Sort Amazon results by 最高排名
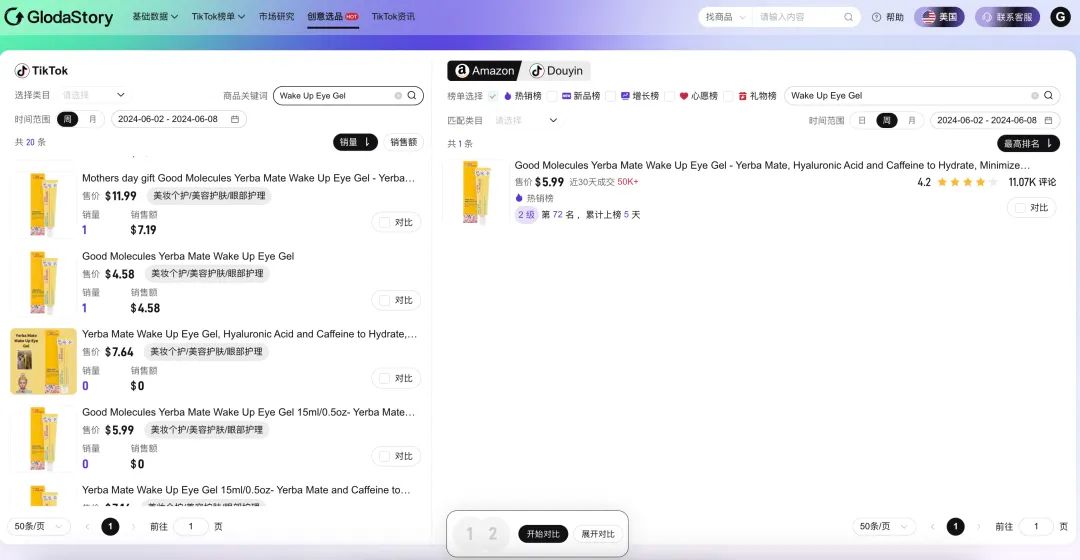Viewport: 1080px width, 560px height. click(1028, 143)
